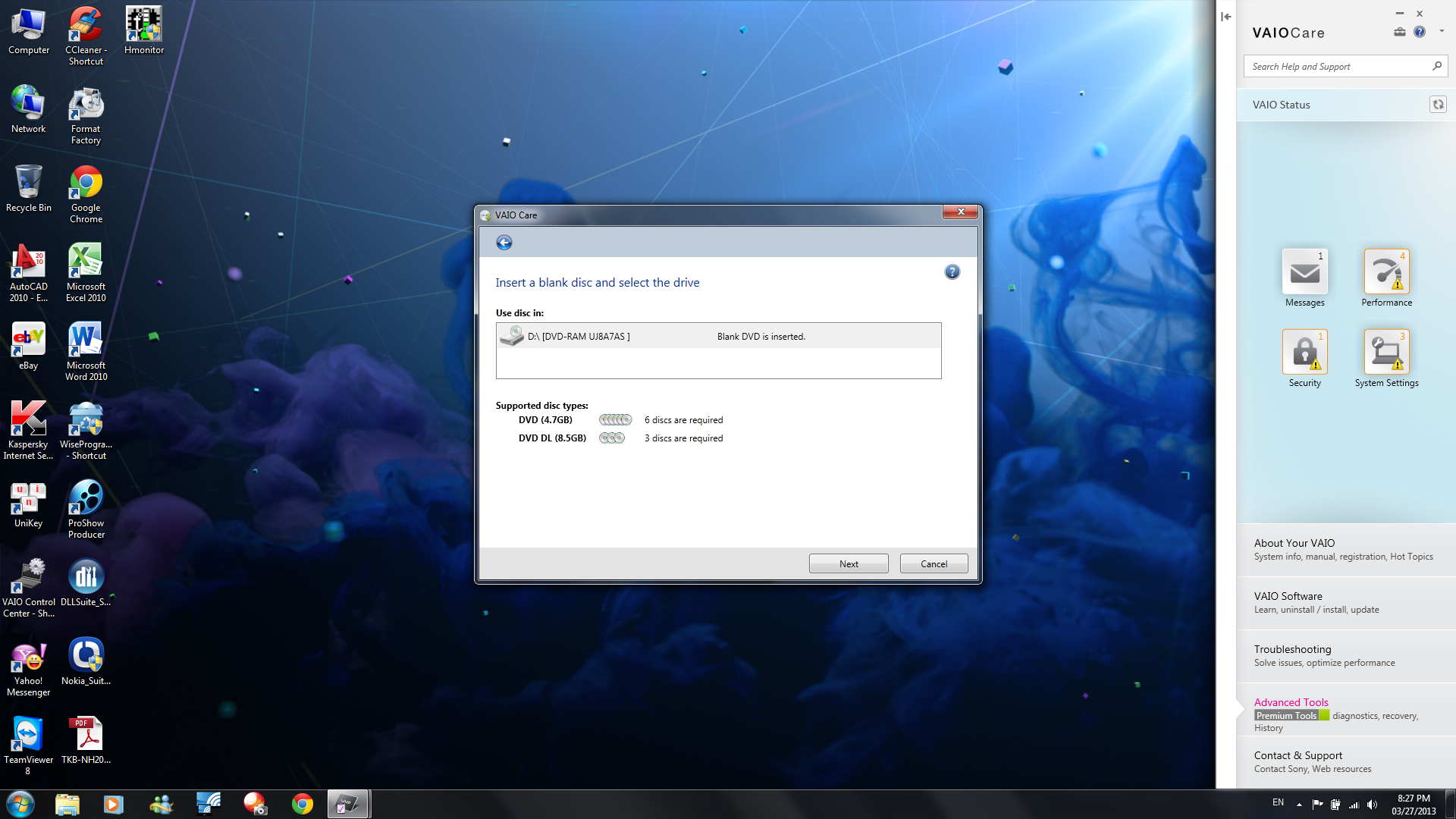Open the Computer desktop icon

[29, 32]
